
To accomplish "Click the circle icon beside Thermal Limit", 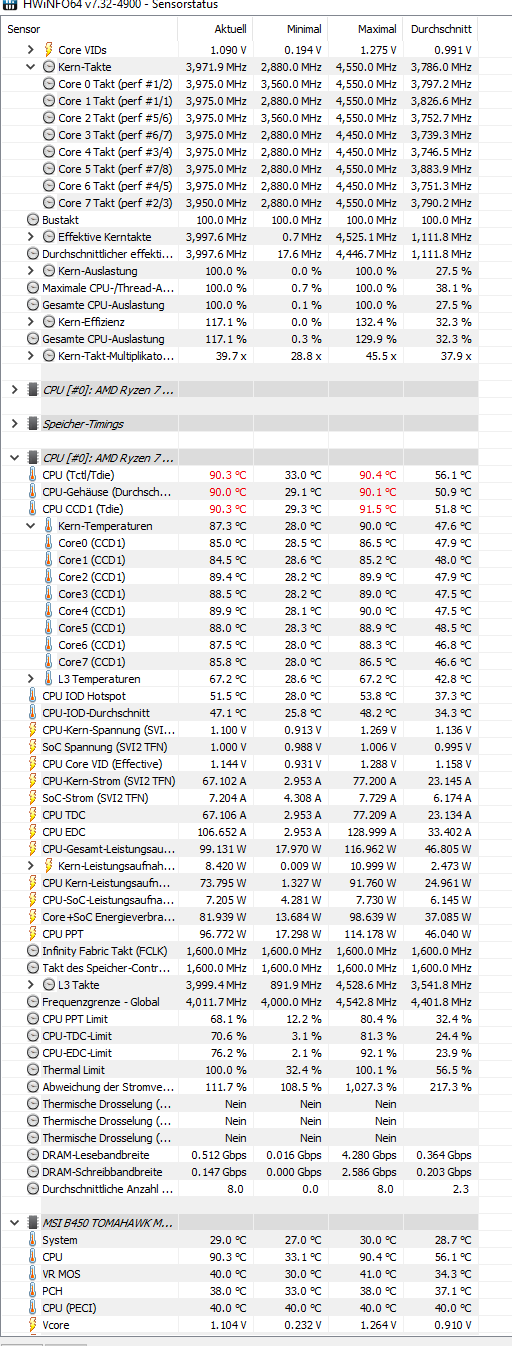I will click(33, 1070).
